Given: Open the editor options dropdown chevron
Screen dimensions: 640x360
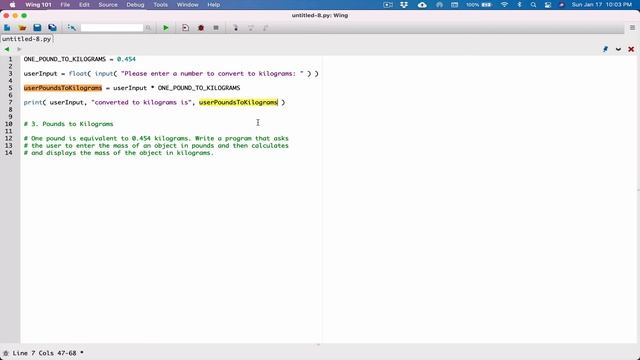Looking at the screenshot, I should pos(618,49).
